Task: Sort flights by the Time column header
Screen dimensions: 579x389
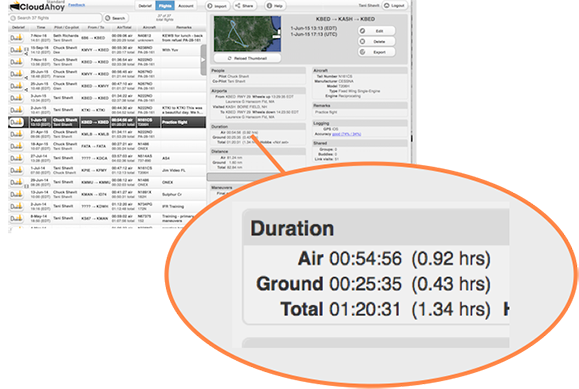Action: [x=41, y=27]
